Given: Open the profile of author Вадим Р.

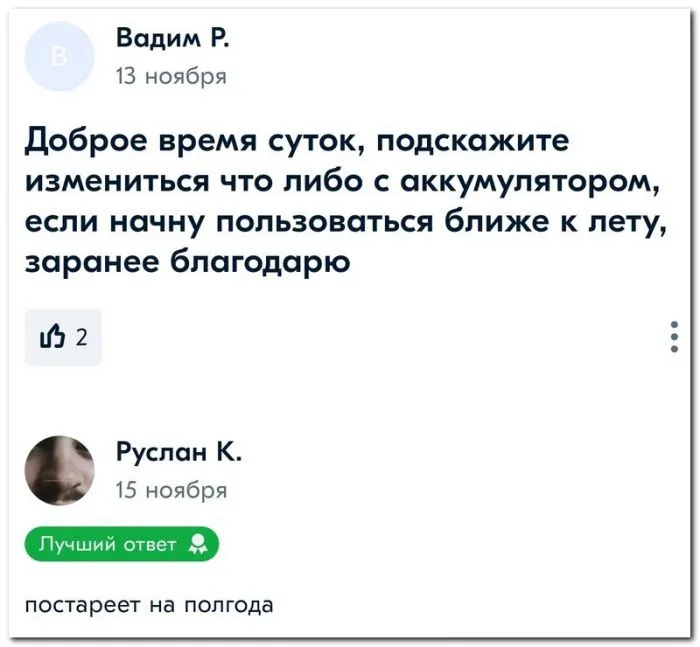Looking at the screenshot, I should coord(173,40).
